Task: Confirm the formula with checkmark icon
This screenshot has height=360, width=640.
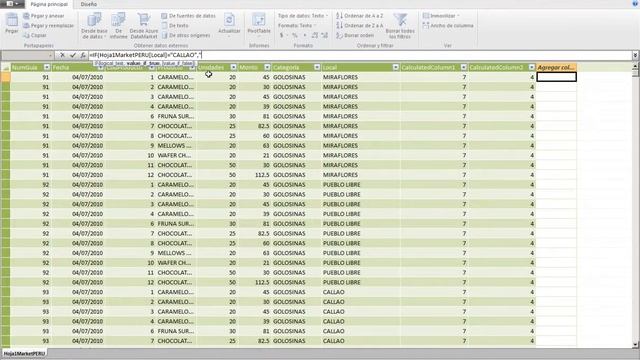Action: [73, 55]
